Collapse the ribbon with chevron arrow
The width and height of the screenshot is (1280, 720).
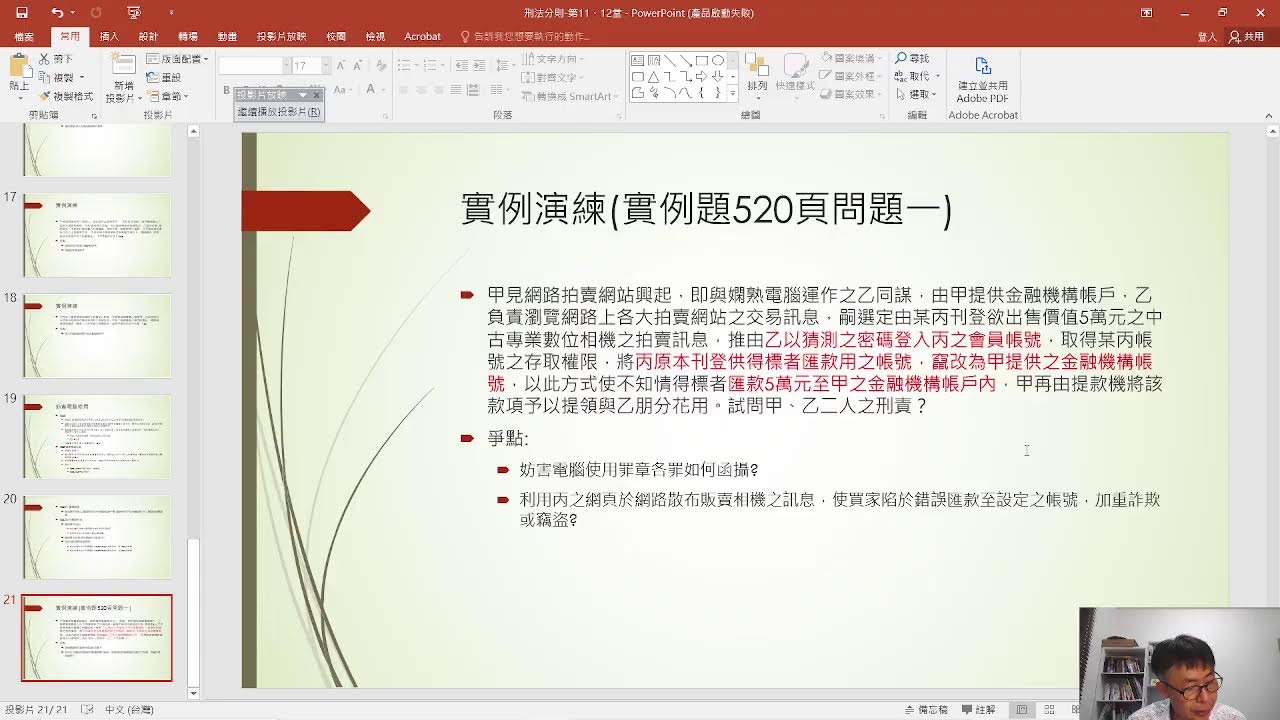pyautogui.click(x=1270, y=115)
